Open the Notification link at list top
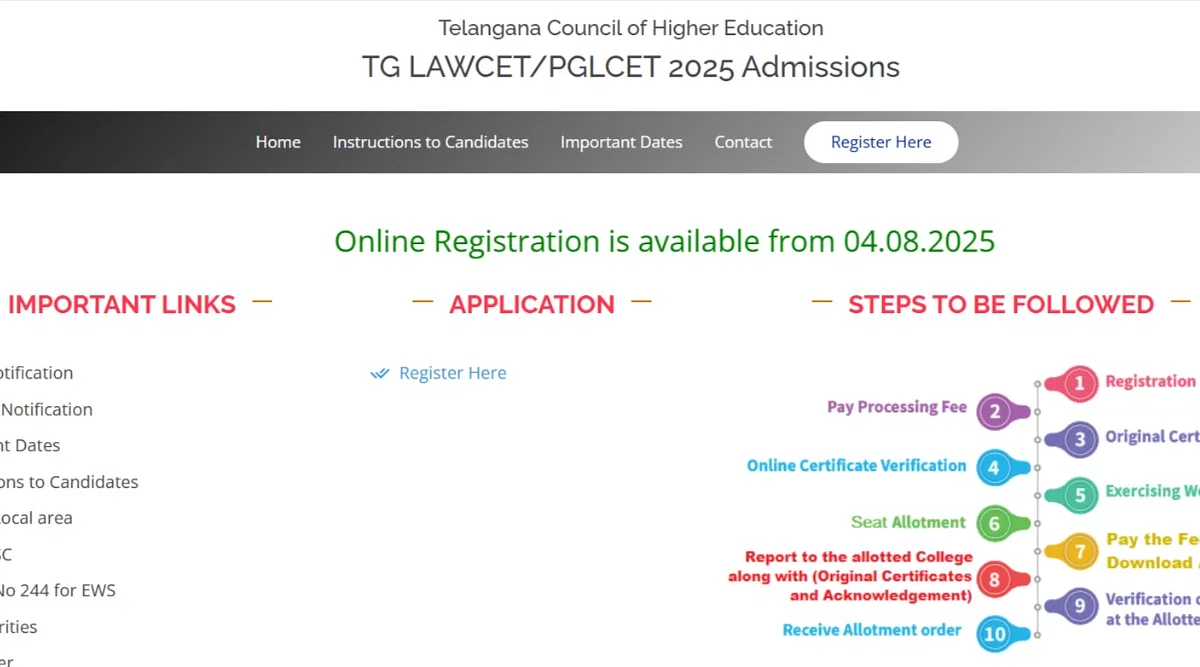The image size is (1200, 667). (x=36, y=373)
